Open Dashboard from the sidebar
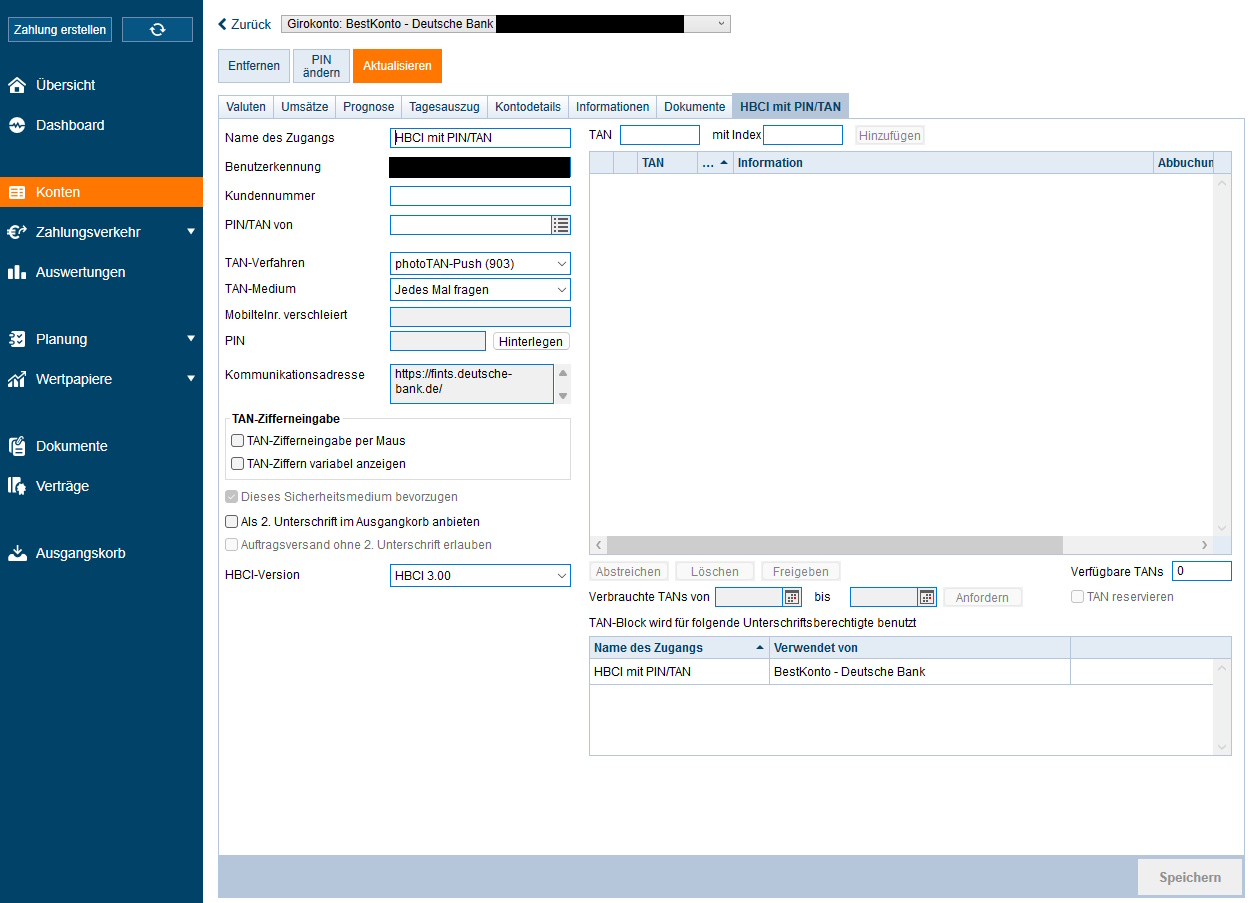1250x903 pixels. pos(69,126)
